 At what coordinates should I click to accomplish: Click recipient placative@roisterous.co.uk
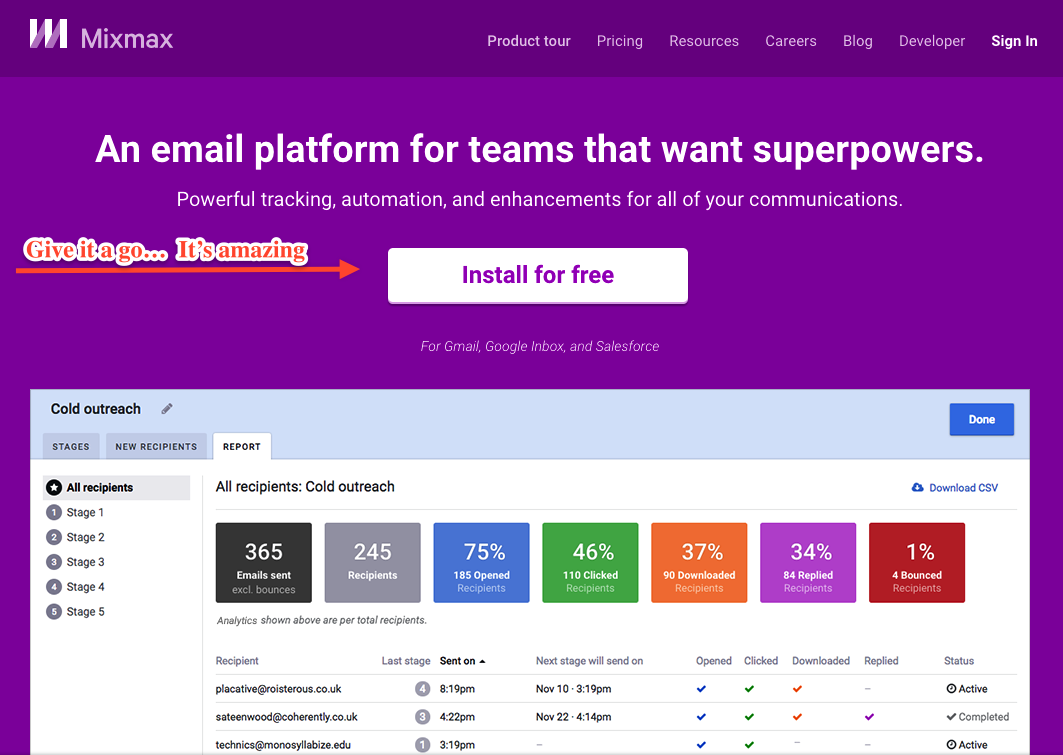click(278, 689)
